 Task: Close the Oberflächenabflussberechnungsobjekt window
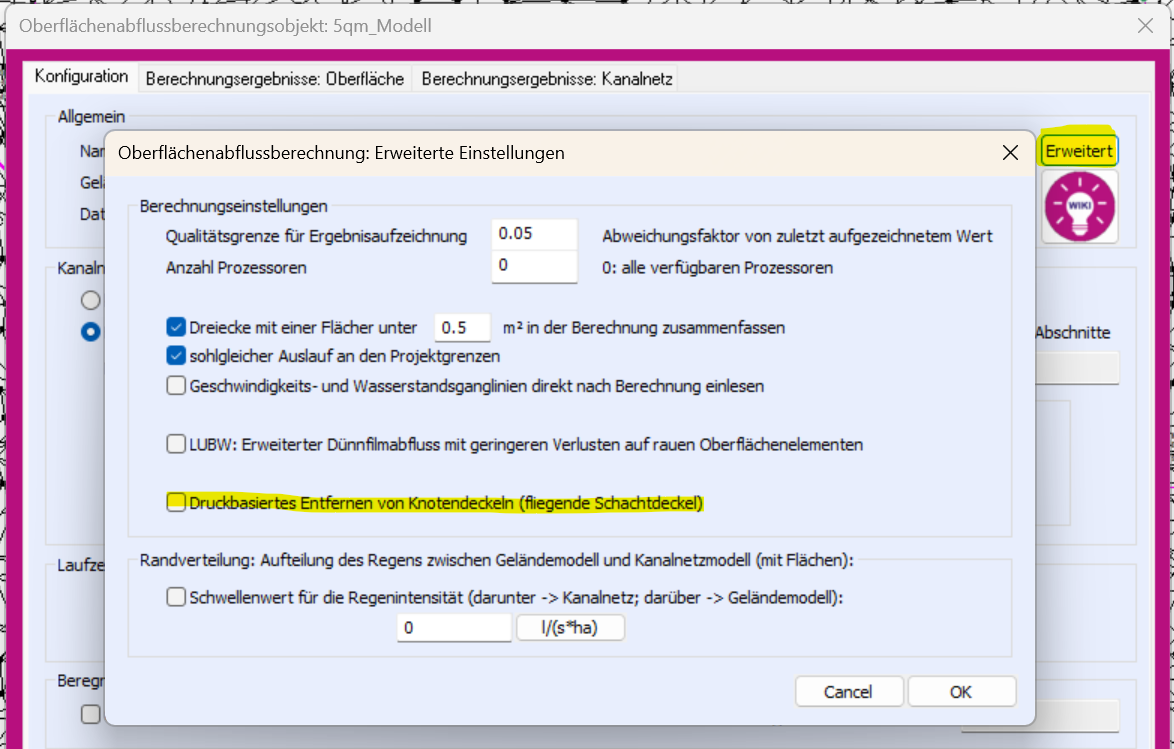(1145, 26)
